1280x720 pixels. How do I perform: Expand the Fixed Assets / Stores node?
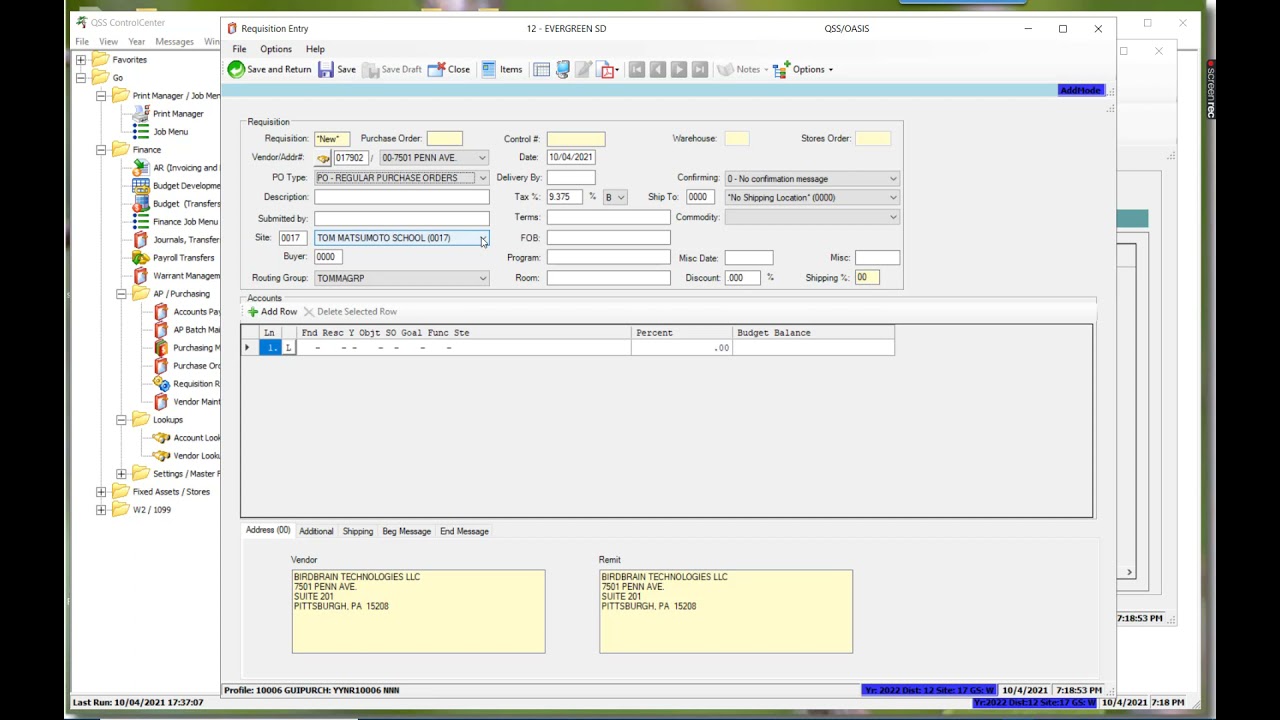point(101,491)
